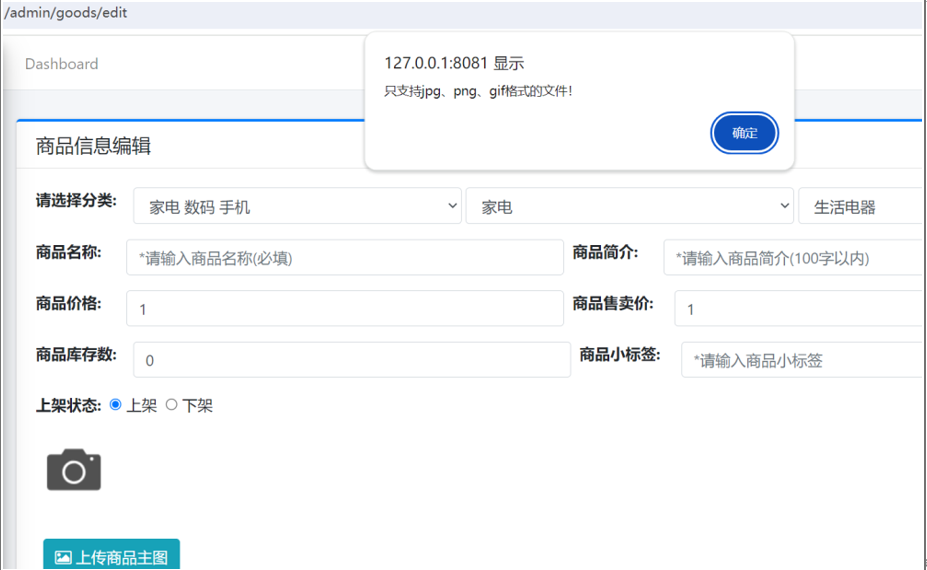Click the 商品信息编辑 panel heading
This screenshot has height=570, width=927.
tap(93, 146)
